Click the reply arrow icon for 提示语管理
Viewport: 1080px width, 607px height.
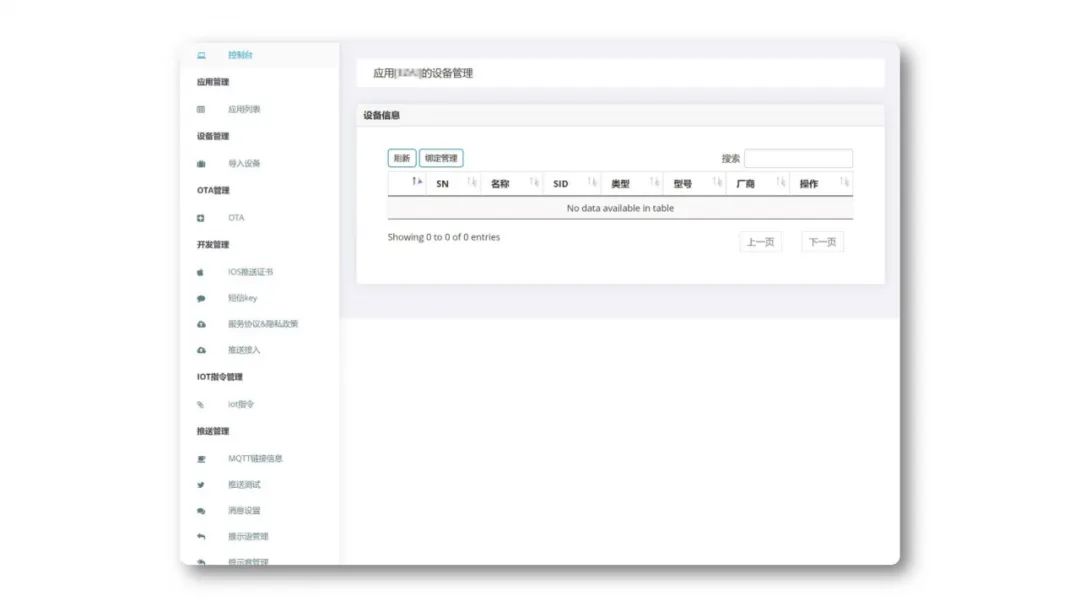coord(201,537)
